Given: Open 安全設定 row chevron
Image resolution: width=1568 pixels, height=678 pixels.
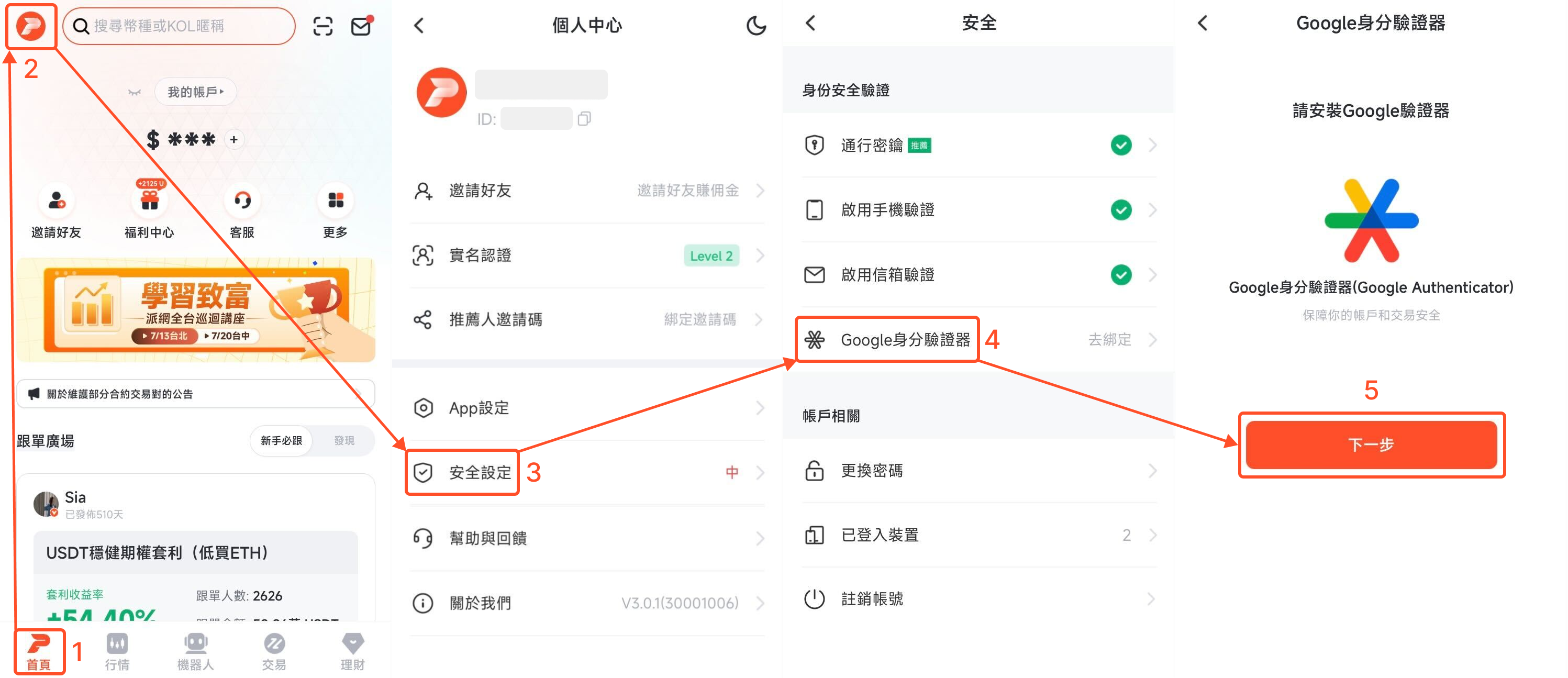Looking at the screenshot, I should click(760, 472).
